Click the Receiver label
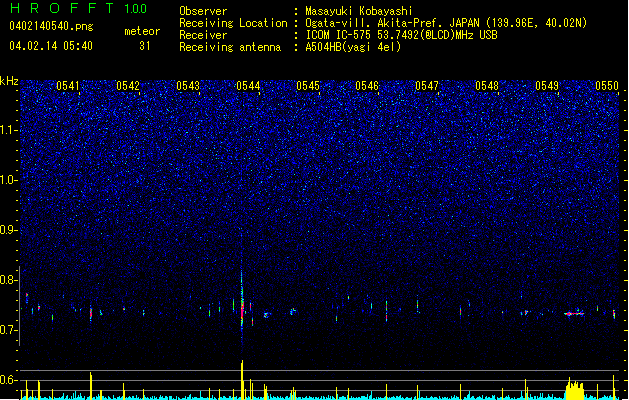Screen dimensions: 629x400 (x=203, y=35)
